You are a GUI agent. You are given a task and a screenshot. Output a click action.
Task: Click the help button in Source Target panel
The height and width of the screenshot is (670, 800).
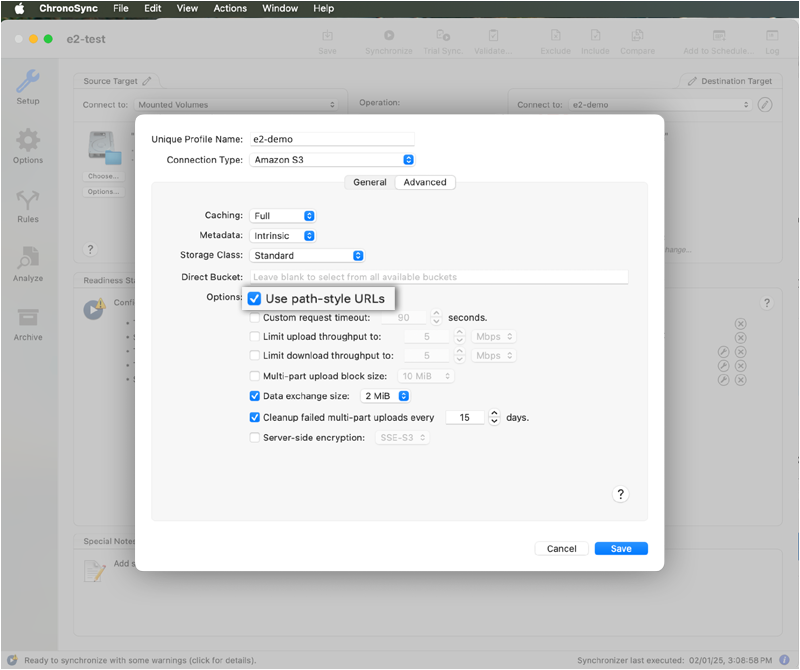(90, 249)
